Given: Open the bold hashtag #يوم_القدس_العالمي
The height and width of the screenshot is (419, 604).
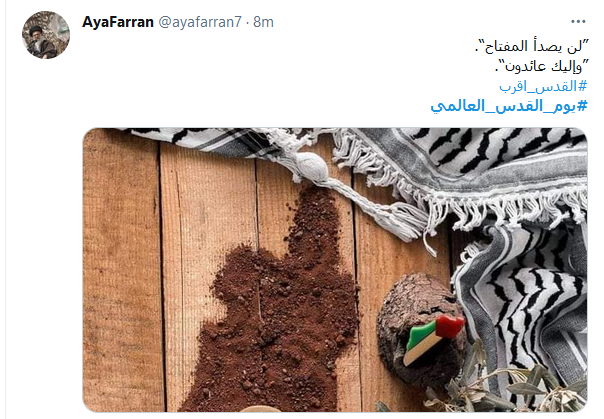Looking at the screenshot, I should (509, 106).
